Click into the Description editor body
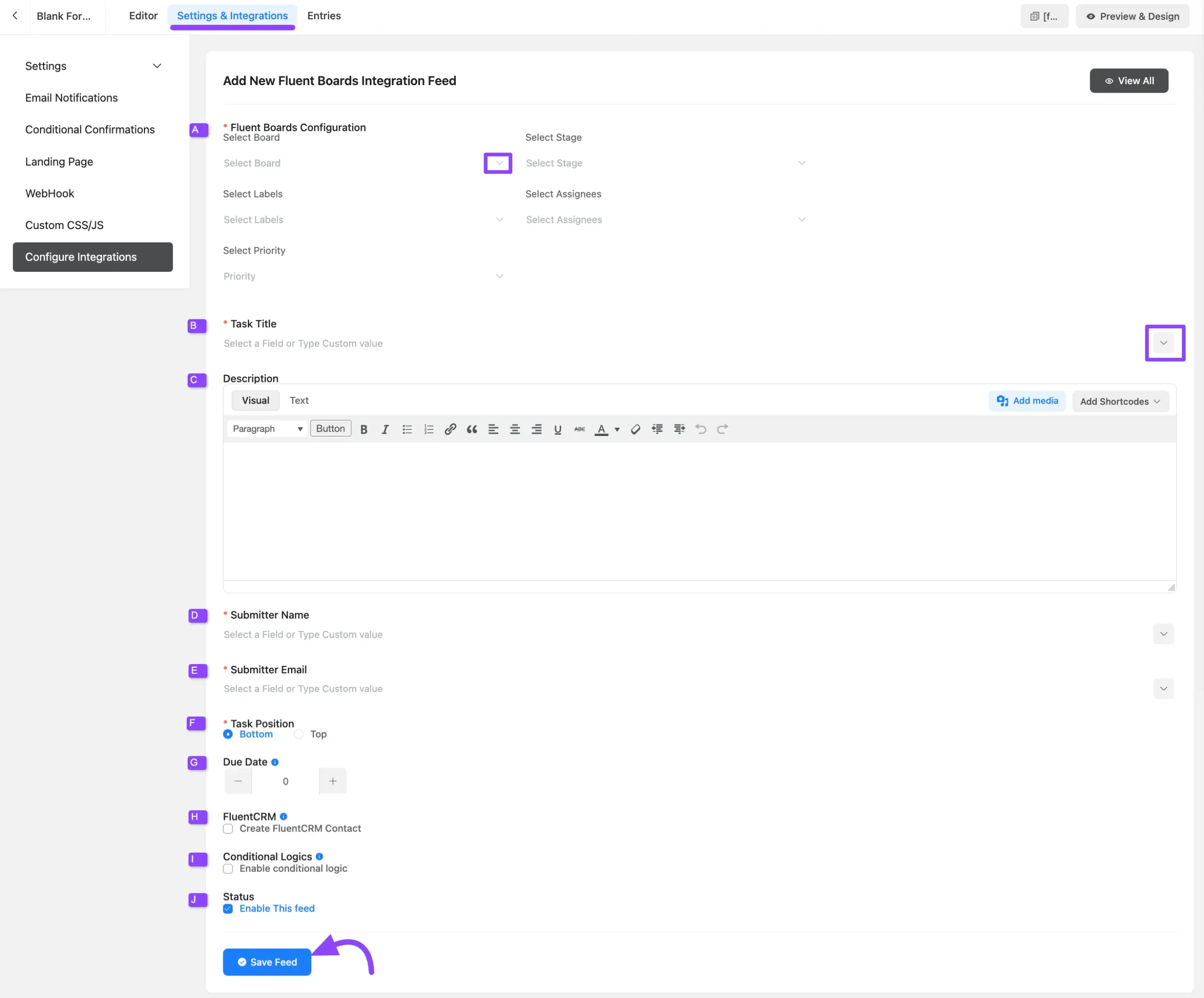1204x998 pixels. point(699,511)
